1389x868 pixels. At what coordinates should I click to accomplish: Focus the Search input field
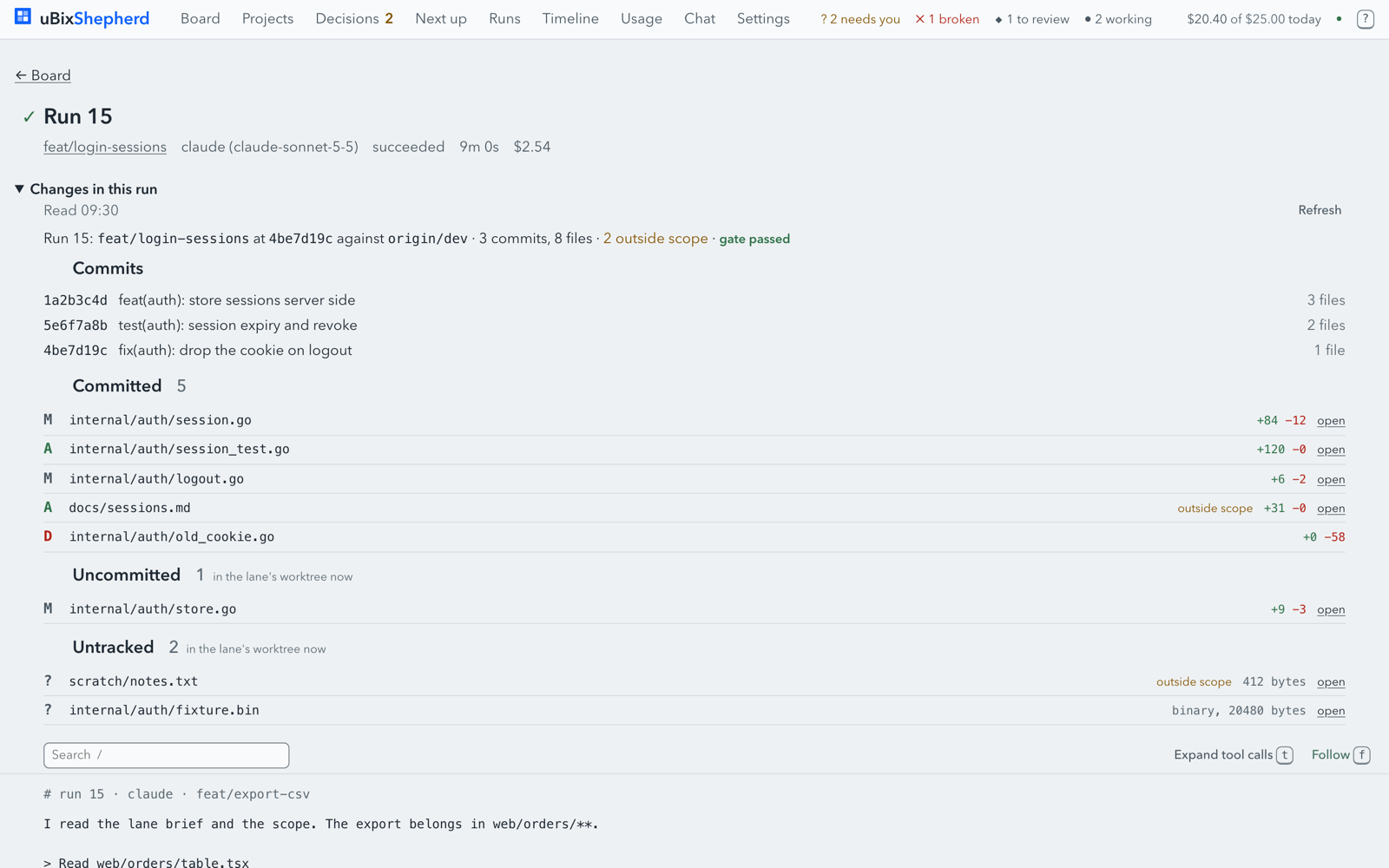pos(166,755)
